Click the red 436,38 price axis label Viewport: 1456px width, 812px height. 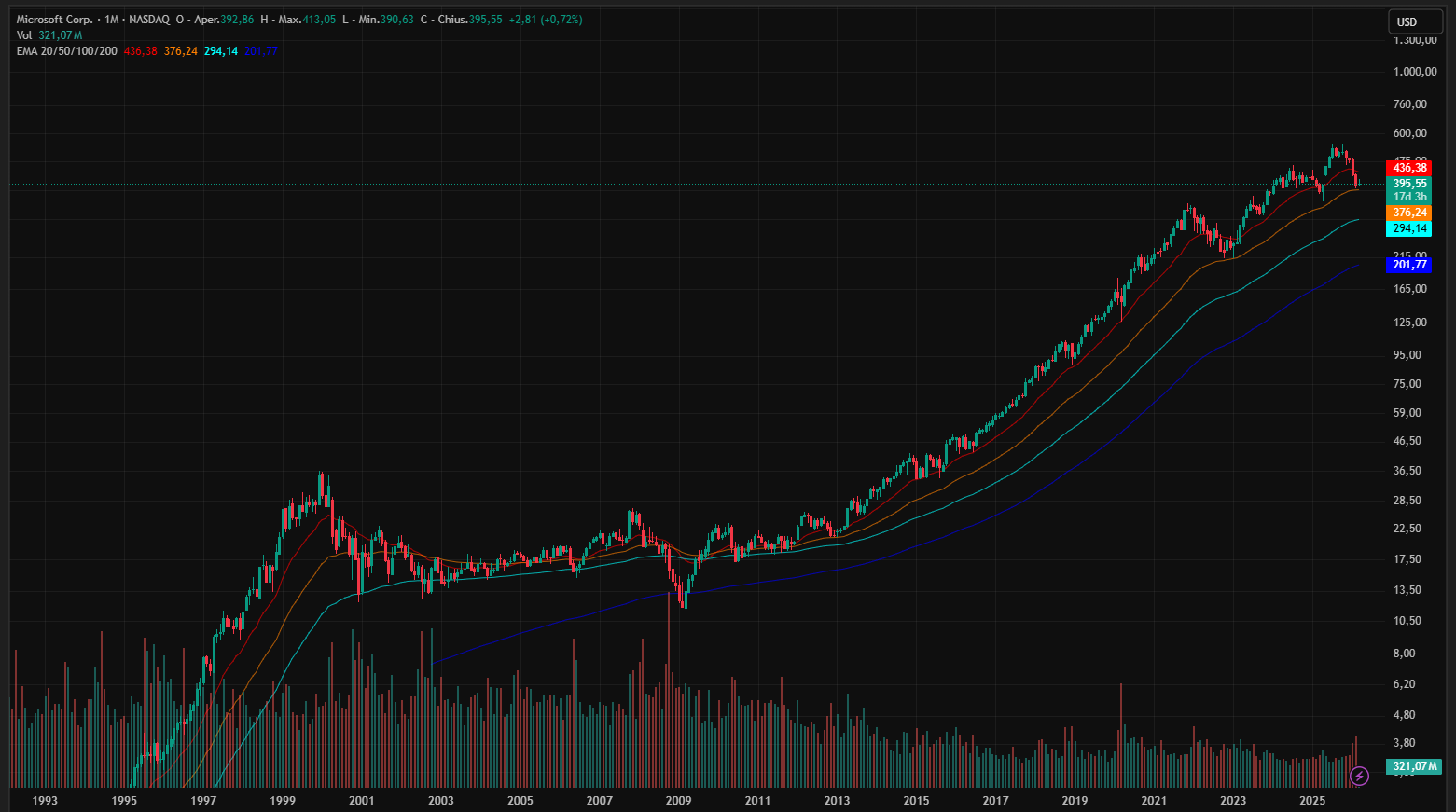(x=1408, y=168)
